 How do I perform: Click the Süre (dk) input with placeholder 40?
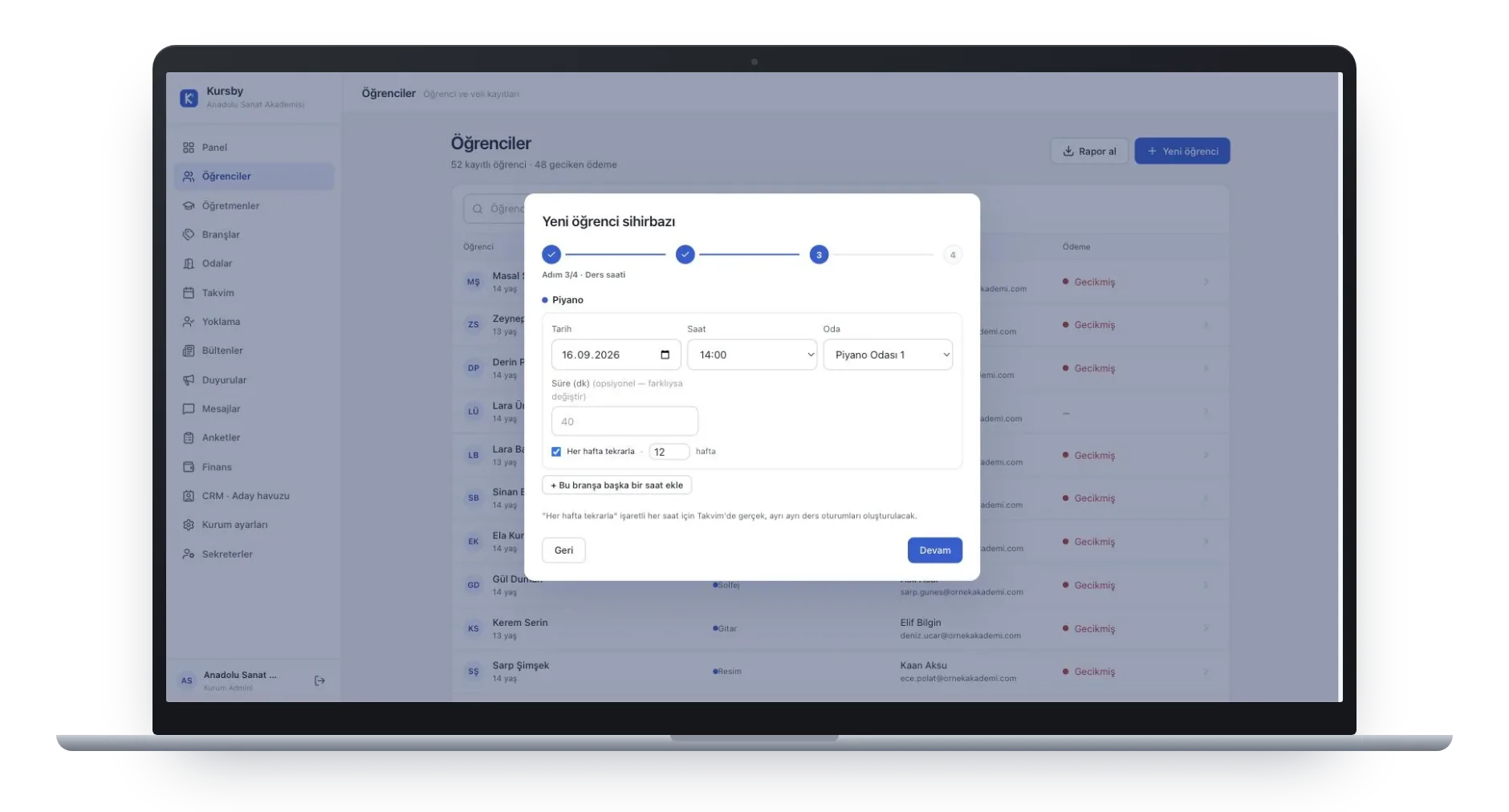click(624, 422)
